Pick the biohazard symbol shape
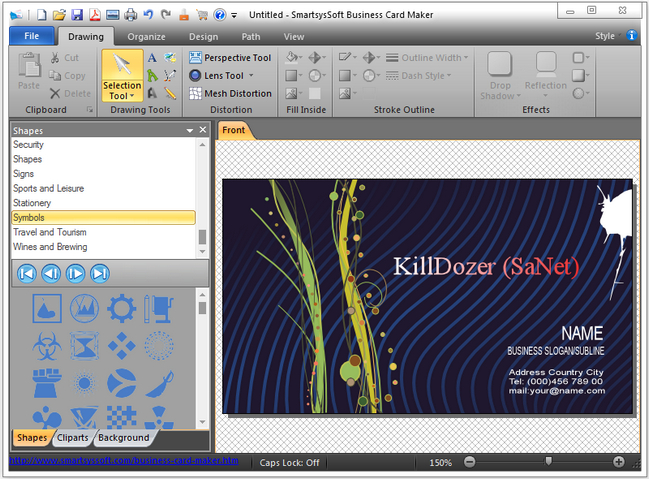This screenshot has width=649, height=479. pos(47,345)
